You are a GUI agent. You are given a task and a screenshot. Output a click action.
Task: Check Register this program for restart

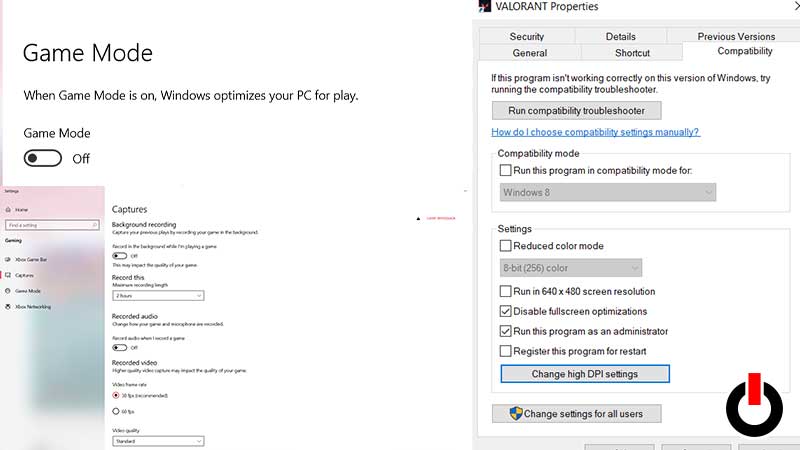point(506,351)
